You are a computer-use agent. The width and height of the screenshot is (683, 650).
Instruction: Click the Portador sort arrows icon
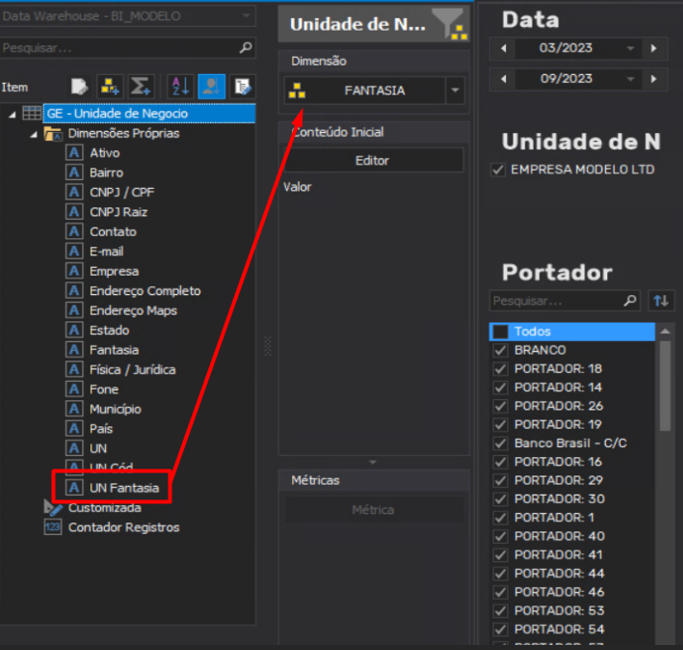(661, 301)
